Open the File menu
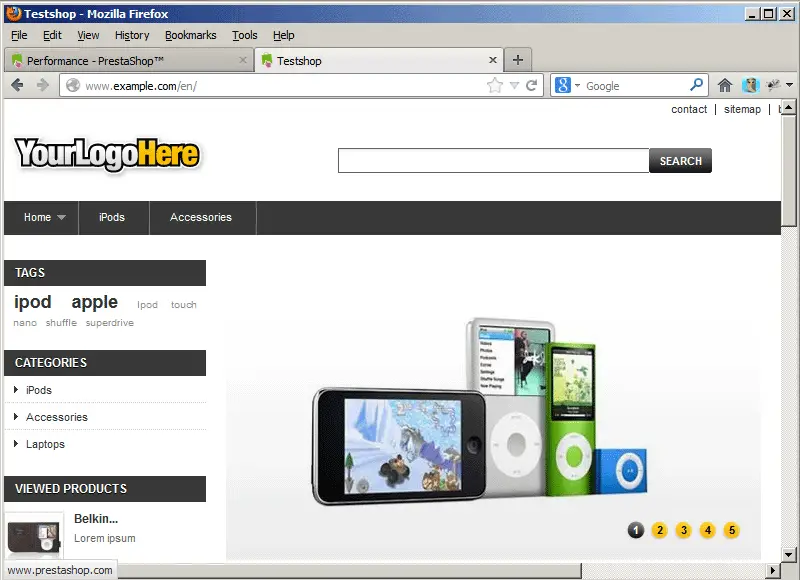800x580 pixels. [19, 35]
